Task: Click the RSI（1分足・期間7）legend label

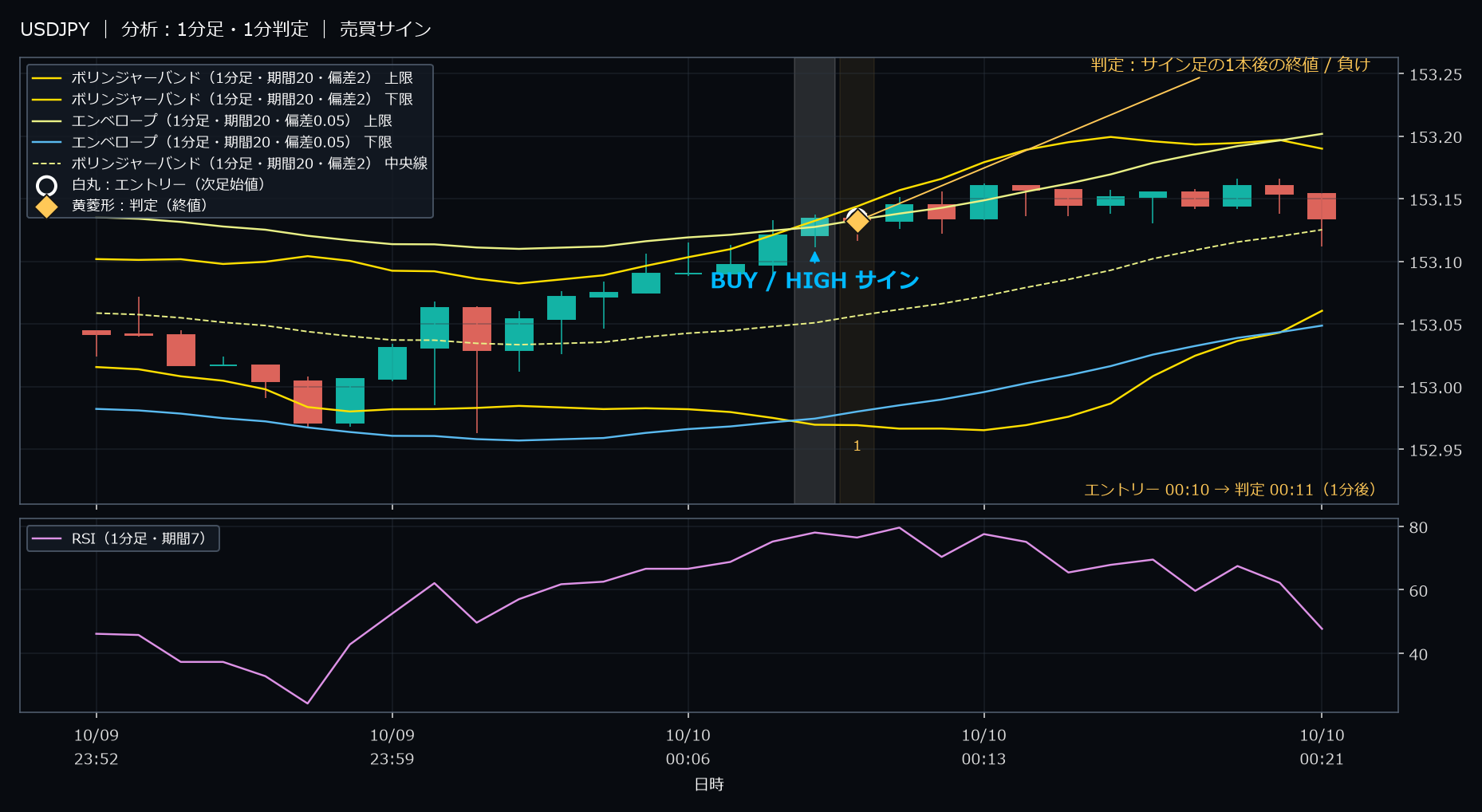Action: click(x=141, y=538)
